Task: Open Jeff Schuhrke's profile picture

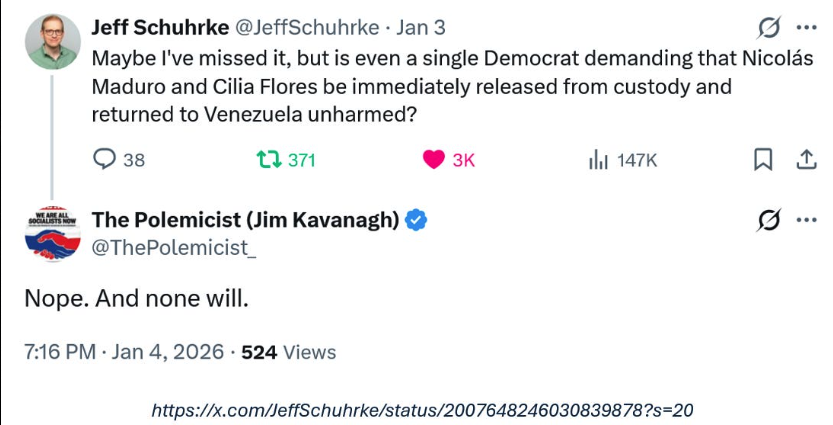Action: [x=53, y=42]
